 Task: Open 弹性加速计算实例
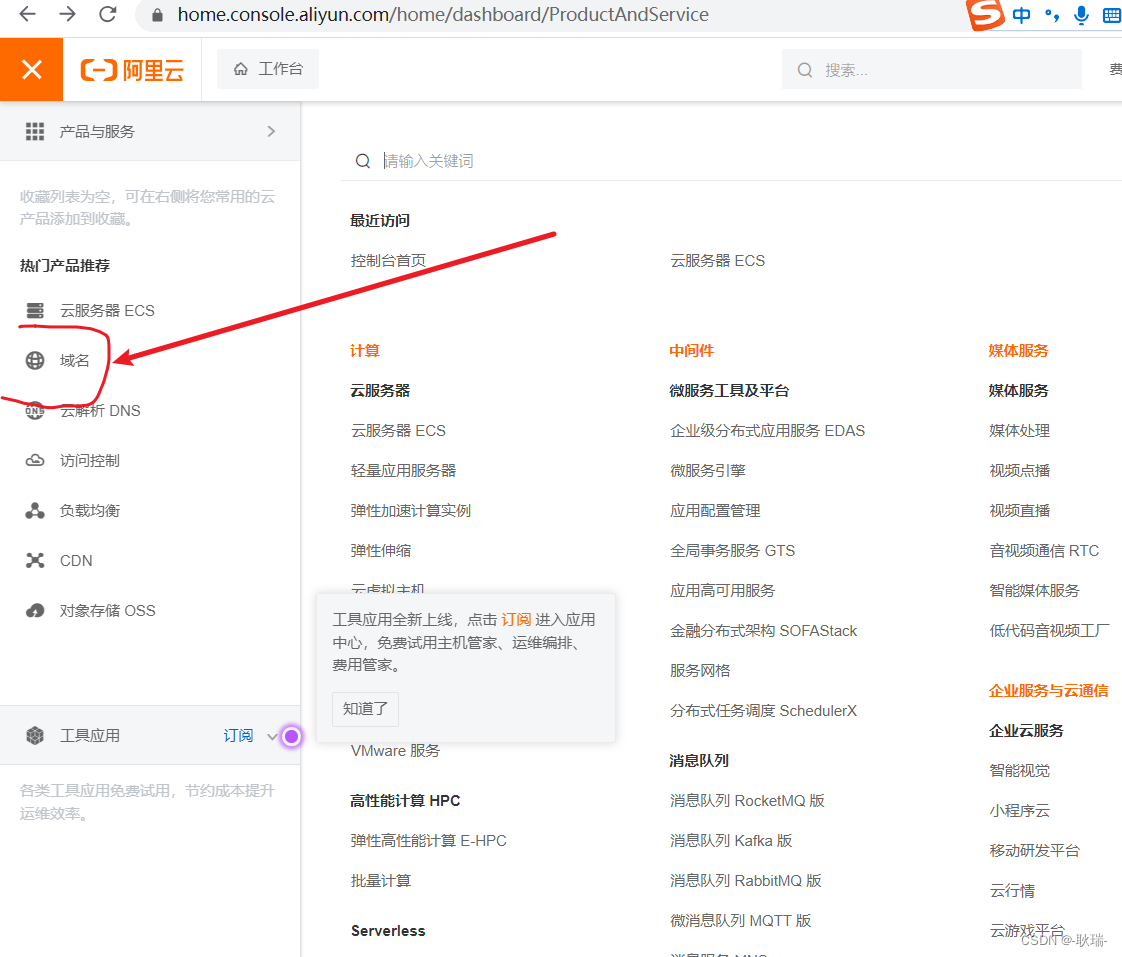[411, 511]
